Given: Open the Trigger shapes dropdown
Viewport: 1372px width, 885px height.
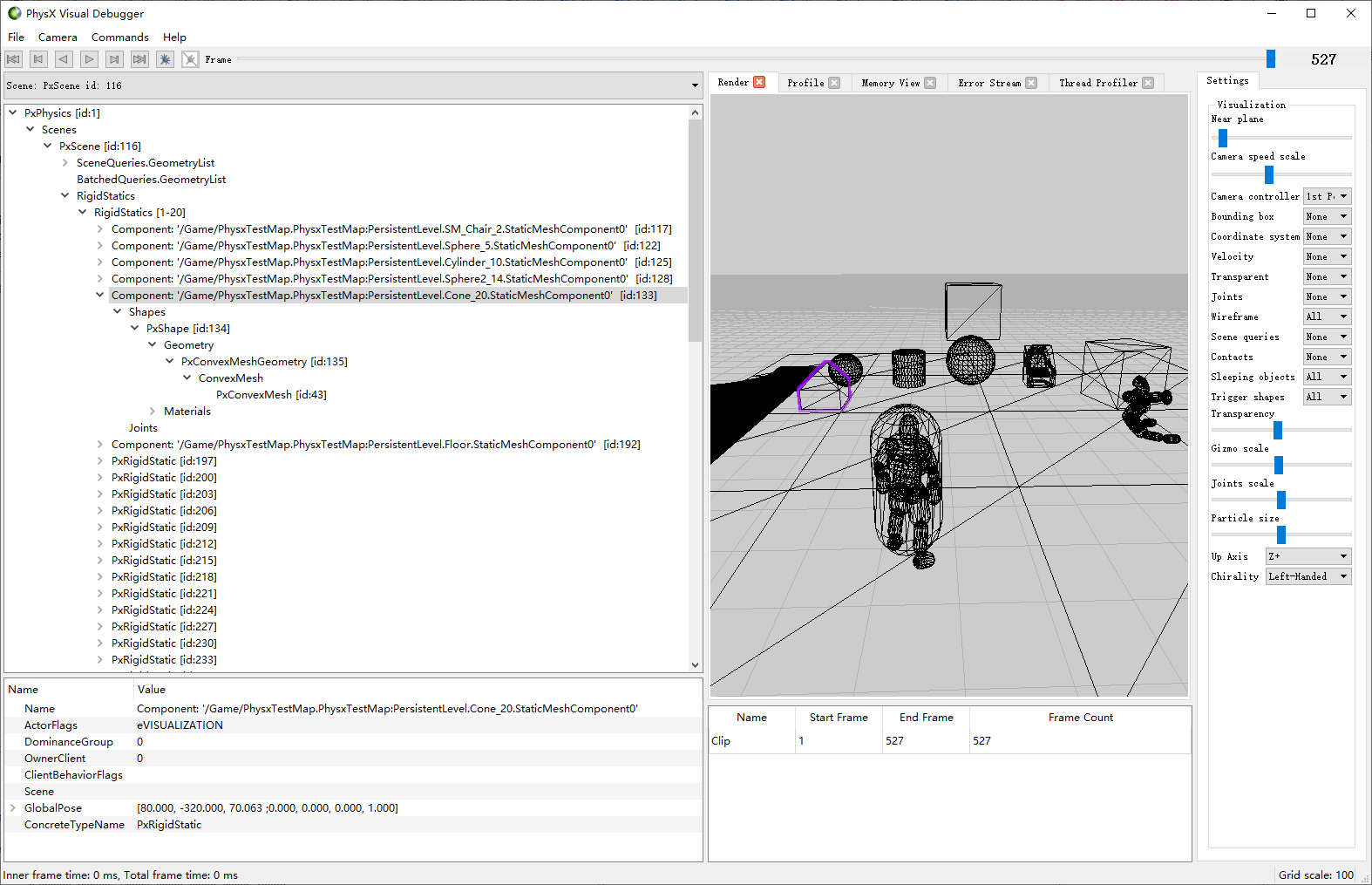Looking at the screenshot, I should (x=1328, y=397).
